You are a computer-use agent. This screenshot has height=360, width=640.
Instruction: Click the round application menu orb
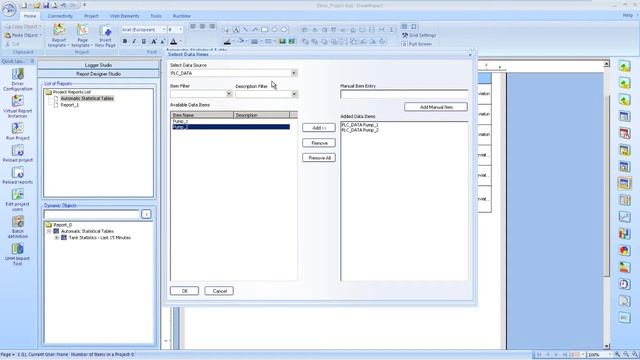(9, 9)
